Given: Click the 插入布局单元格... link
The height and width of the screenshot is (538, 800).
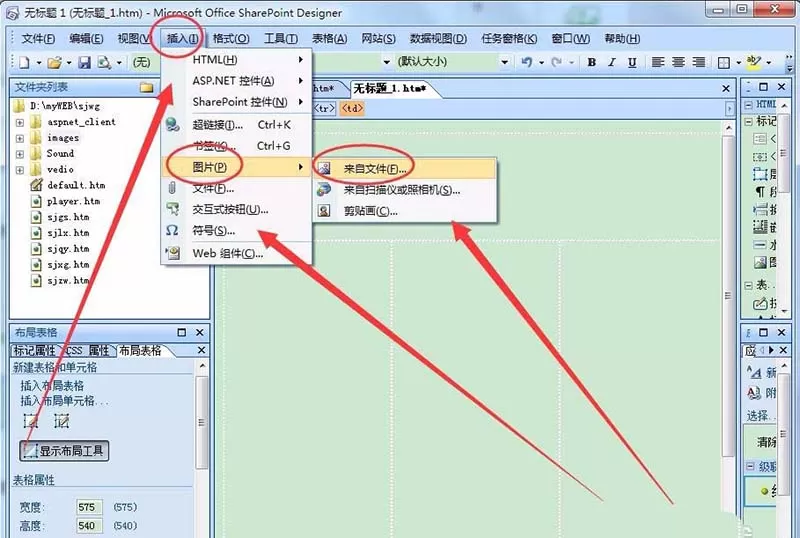Looking at the screenshot, I should (64, 401).
